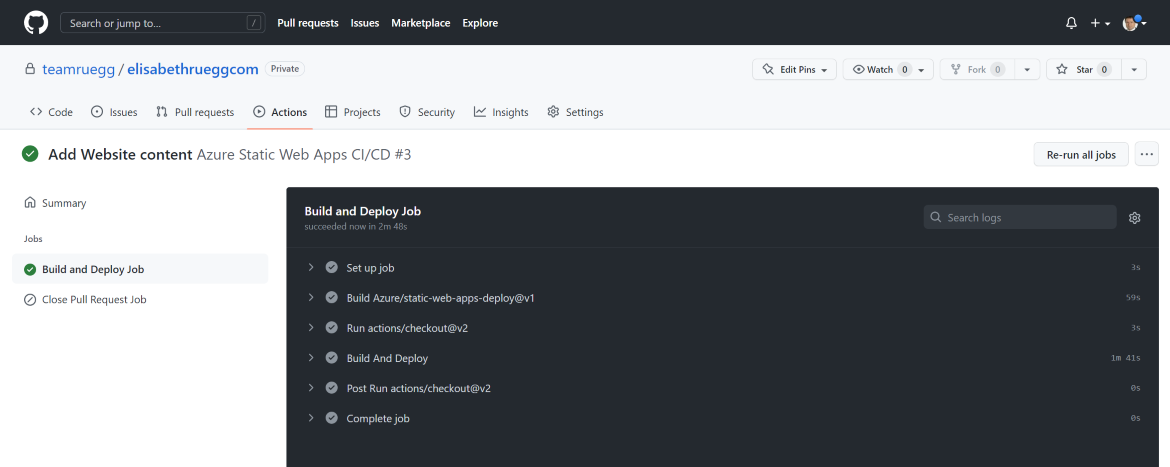Screen dimensions: 1170x467
Task: Open the log settings gear icon
Action: click(x=1135, y=218)
